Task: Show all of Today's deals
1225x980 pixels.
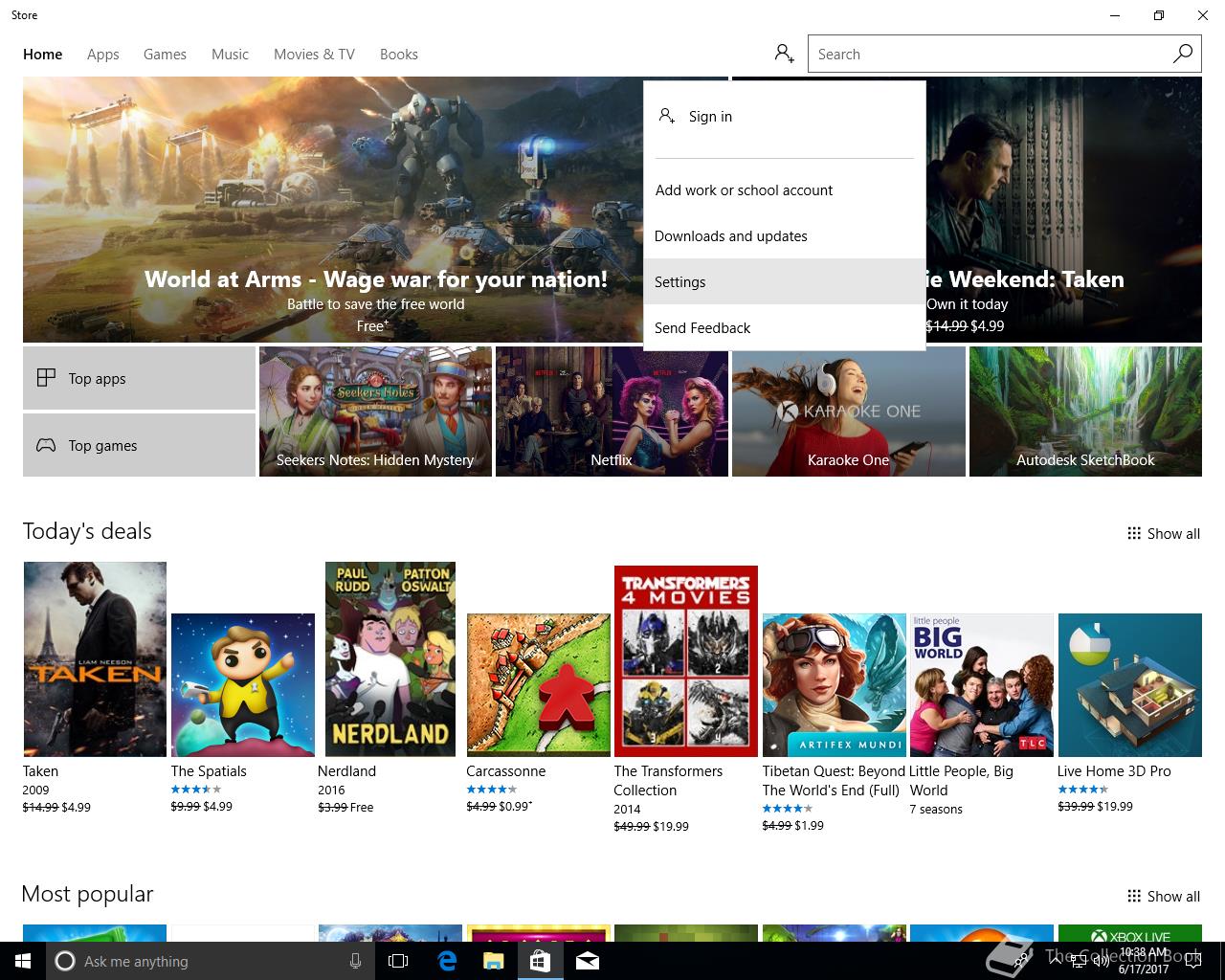Action: click(x=1164, y=533)
